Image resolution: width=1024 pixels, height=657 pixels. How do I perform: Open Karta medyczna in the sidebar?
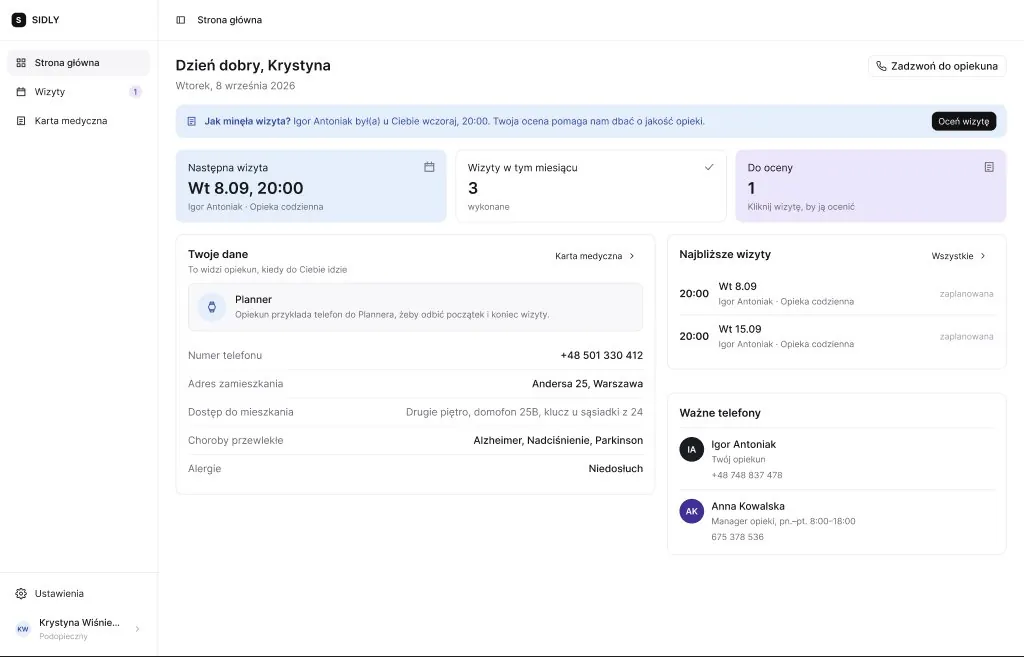tap(78, 121)
